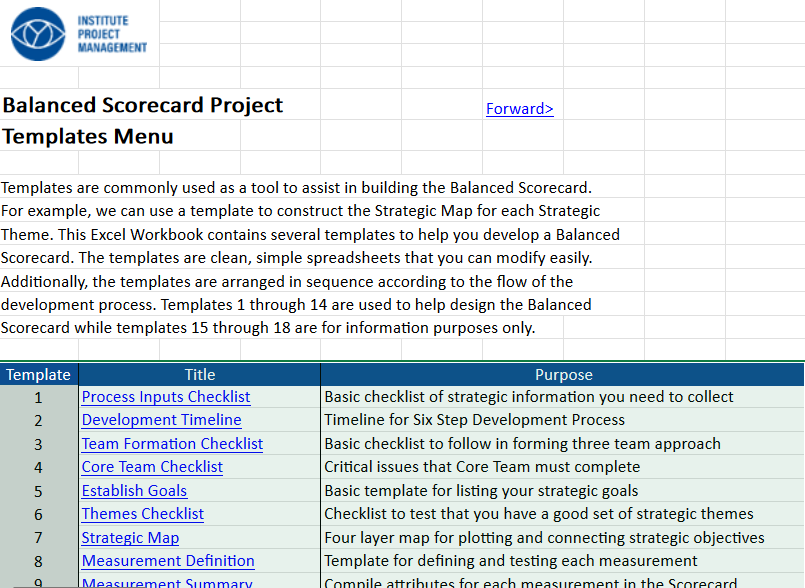
Task: Select 'Four layer map for plotting' purpose cell
Action: point(563,538)
